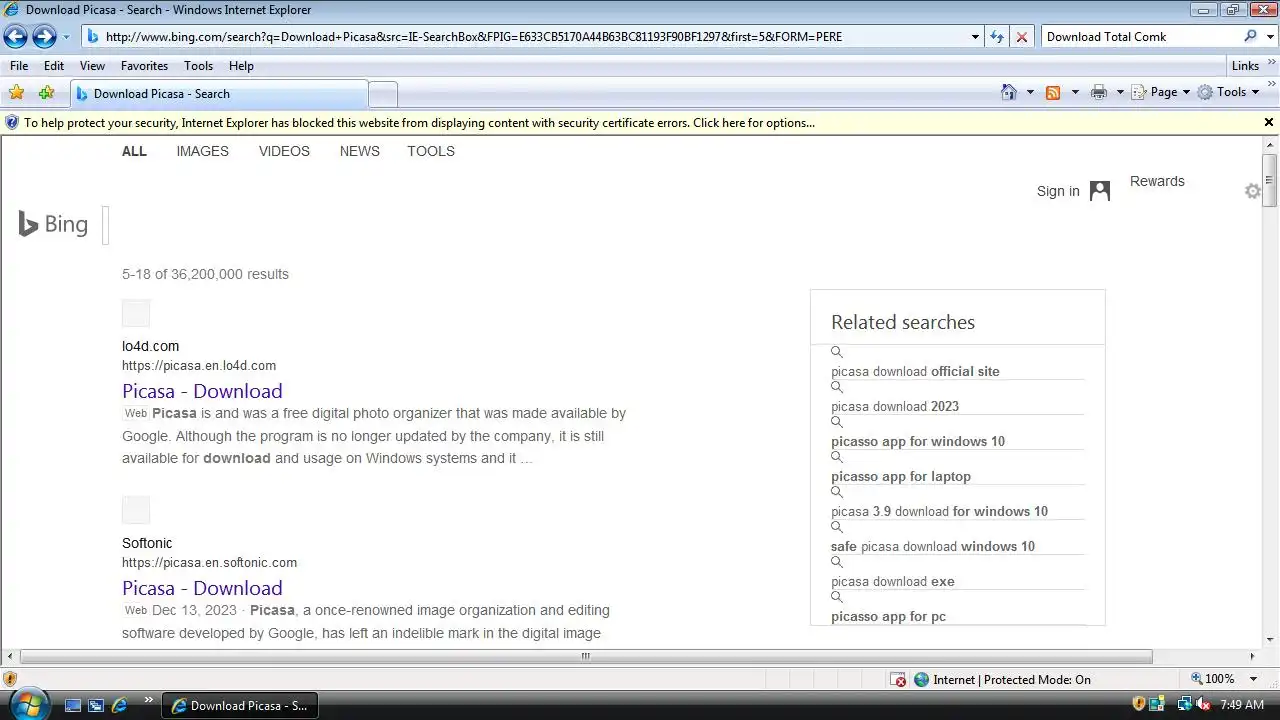Image resolution: width=1280 pixels, height=720 pixels.
Task: Click the shield icon on information bar
Action: (12, 123)
